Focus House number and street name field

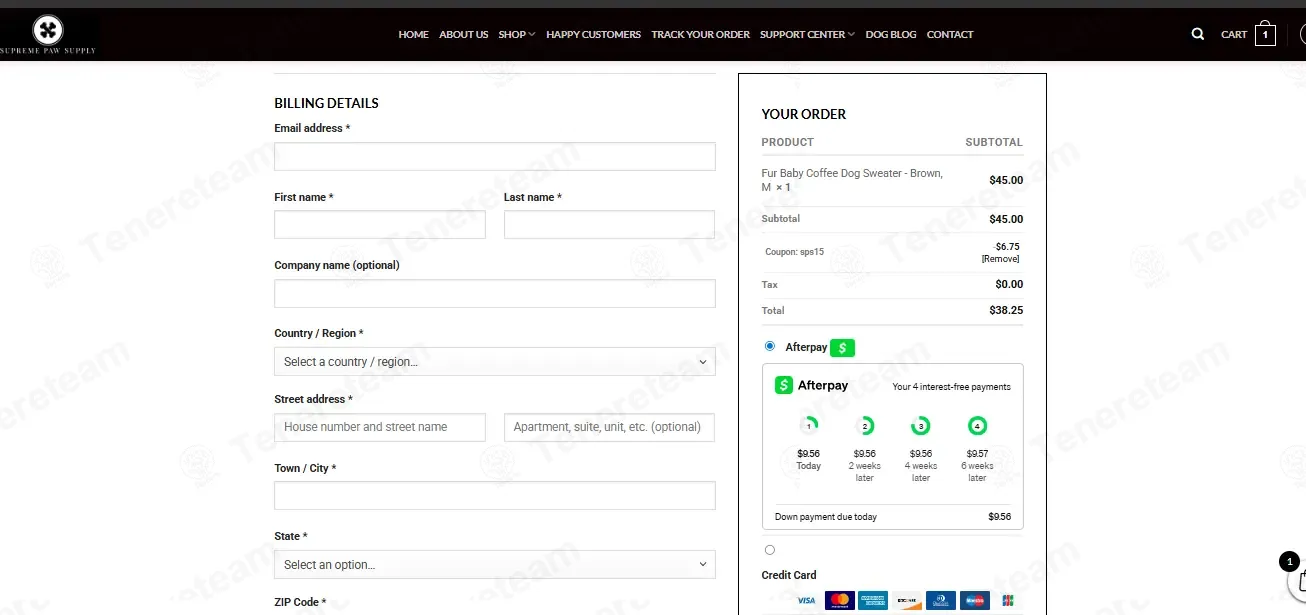pos(380,427)
